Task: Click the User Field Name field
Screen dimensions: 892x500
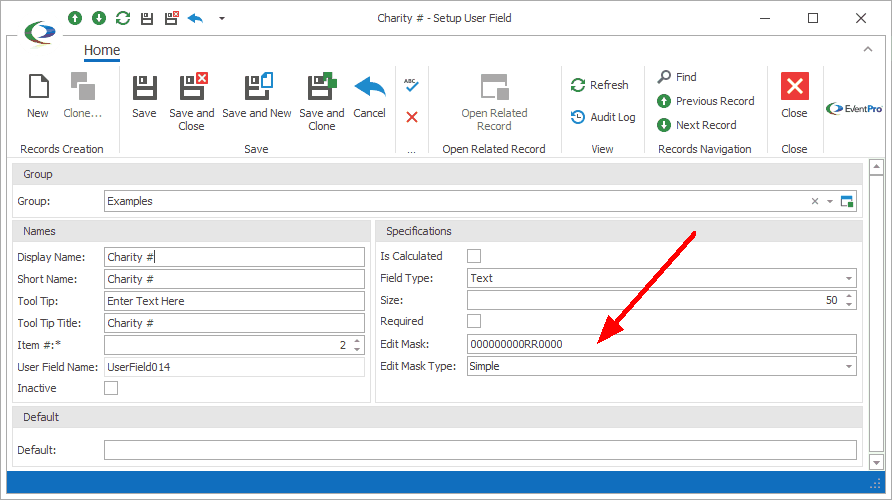Action: click(234, 367)
